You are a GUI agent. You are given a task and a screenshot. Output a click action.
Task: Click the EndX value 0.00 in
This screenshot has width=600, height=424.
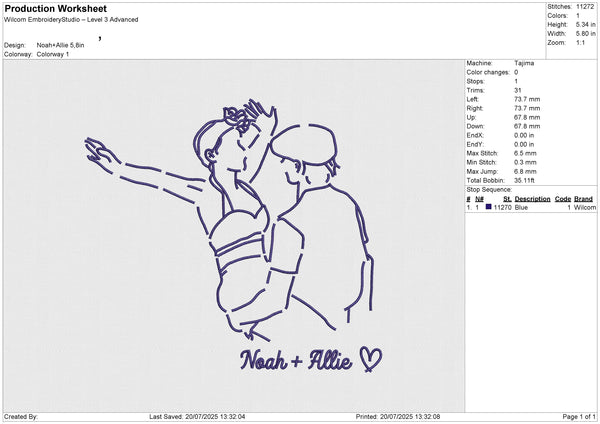524,135
